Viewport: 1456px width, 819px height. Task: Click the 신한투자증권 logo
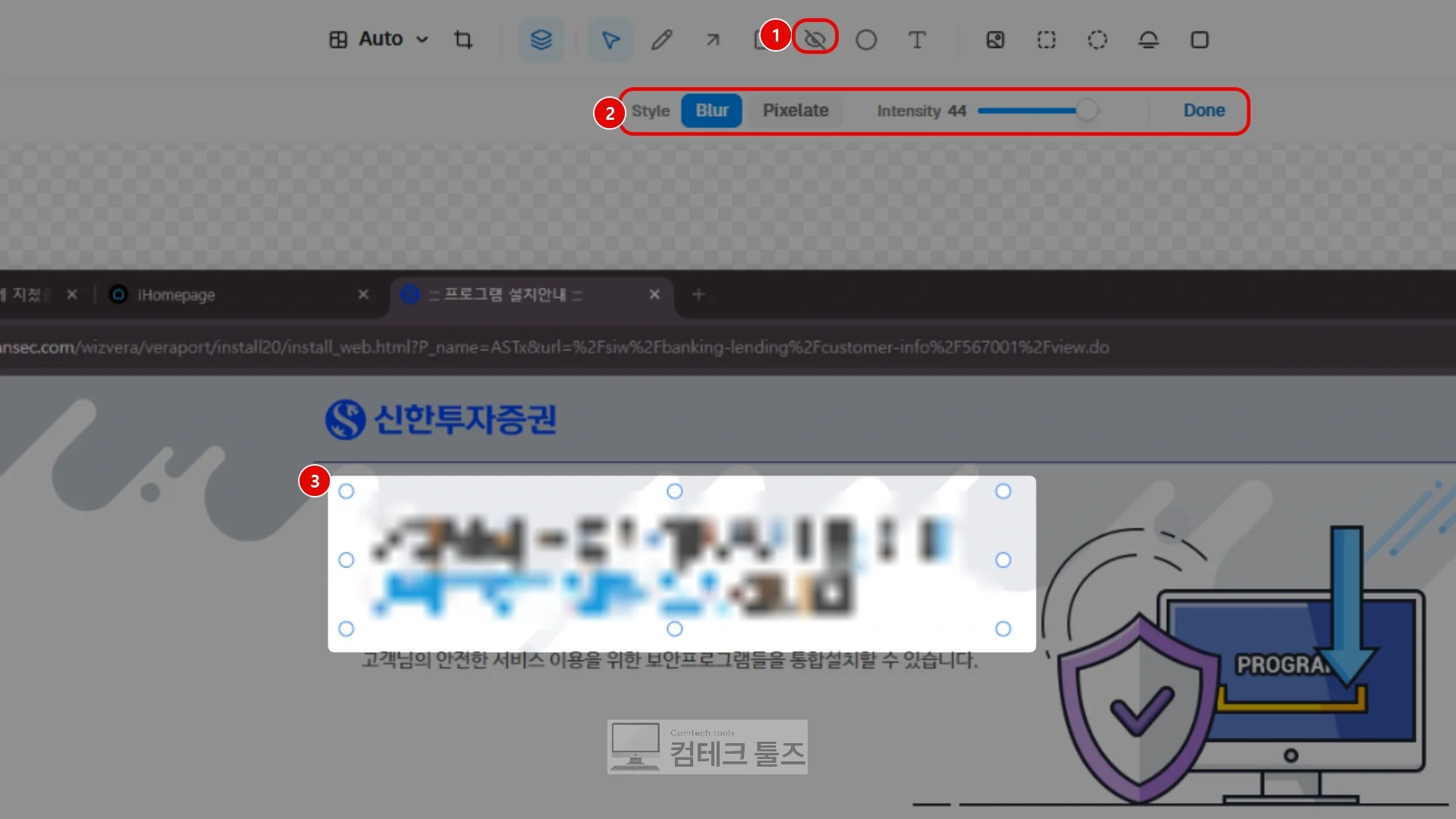point(441,419)
